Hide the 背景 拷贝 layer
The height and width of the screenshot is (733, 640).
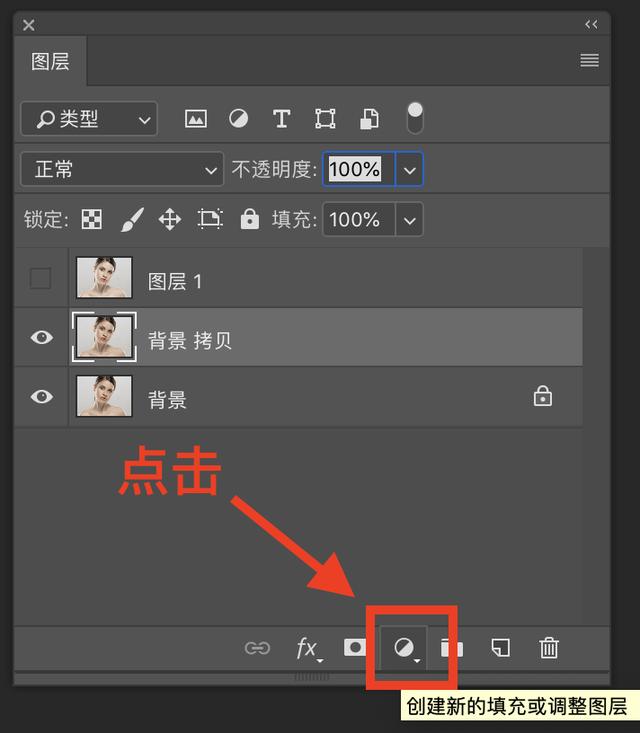[x=41, y=338]
